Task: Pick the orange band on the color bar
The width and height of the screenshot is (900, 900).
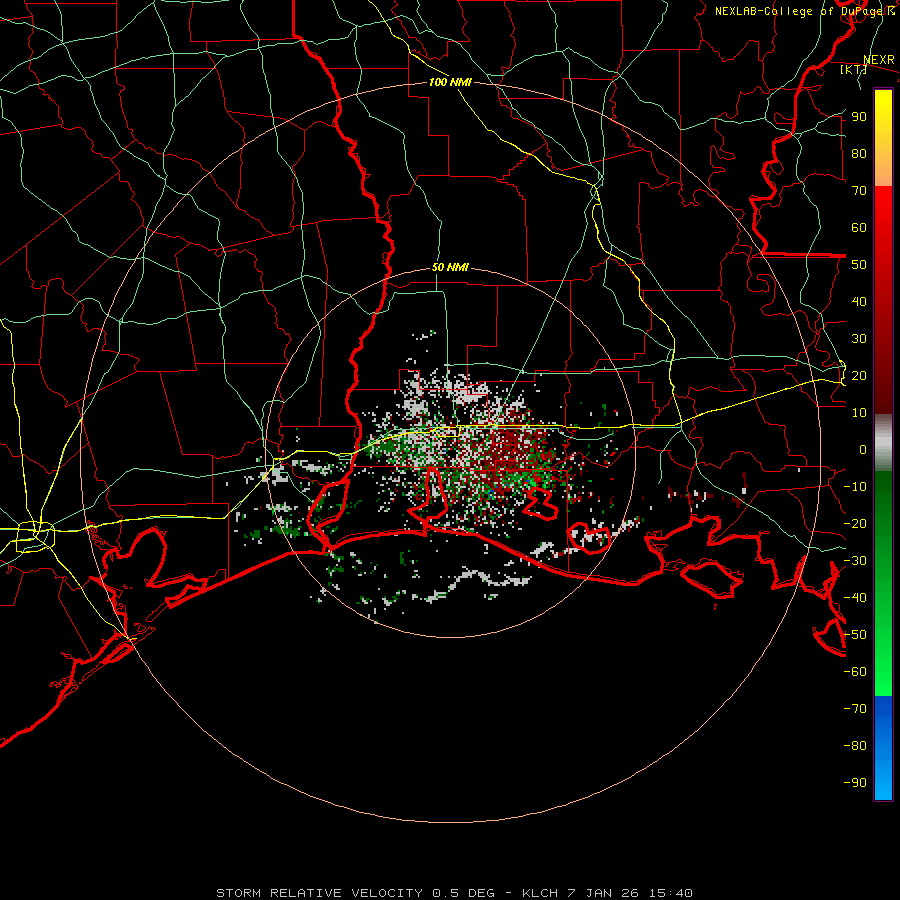Action: click(883, 166)
